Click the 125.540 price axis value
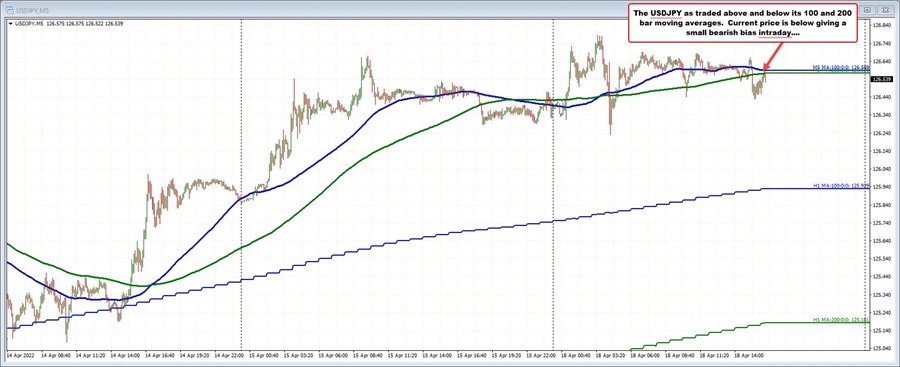 (x=881, y=258)
